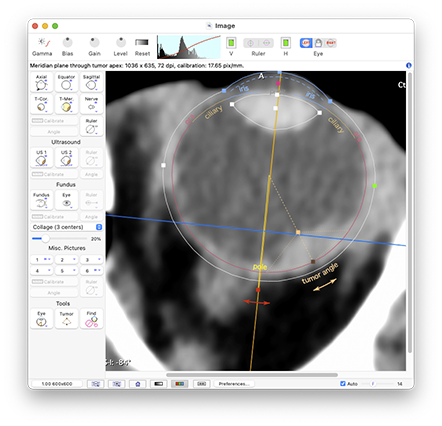Select the Sagittal image button
The image size is (442, 426).
click(91, 82)
